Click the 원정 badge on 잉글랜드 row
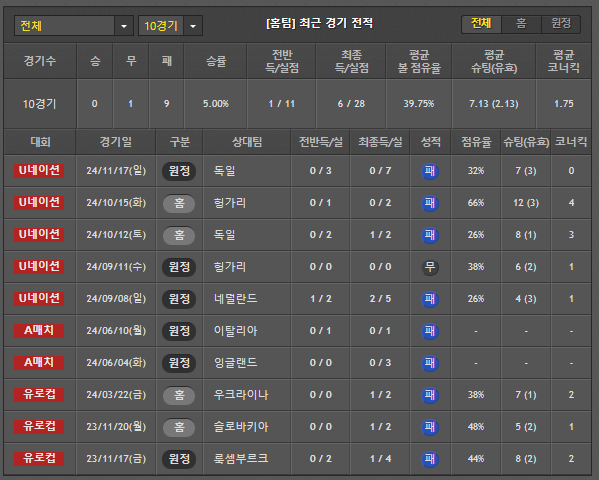This screenshot has width=599, height=480. click(x=179, y=363)
